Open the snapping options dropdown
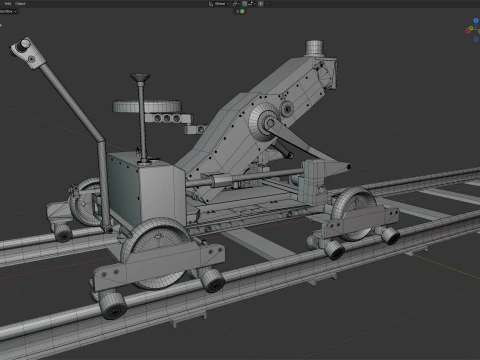Viewport: 480px width, 360px height. coord(252,4)
